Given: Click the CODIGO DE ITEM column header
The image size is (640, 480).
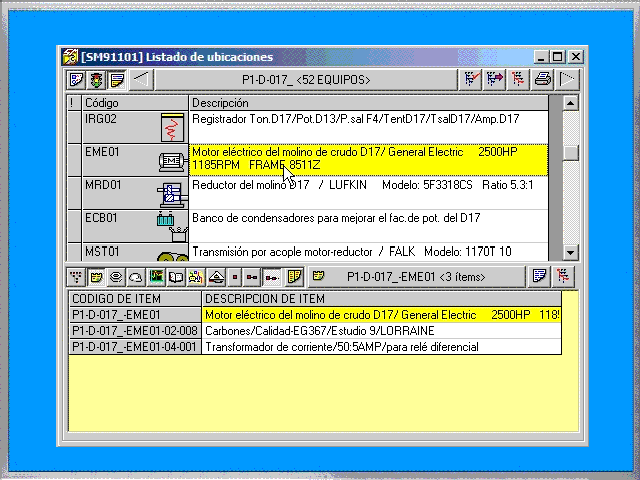Looking at the screenshot, I should tap(135, 299).
